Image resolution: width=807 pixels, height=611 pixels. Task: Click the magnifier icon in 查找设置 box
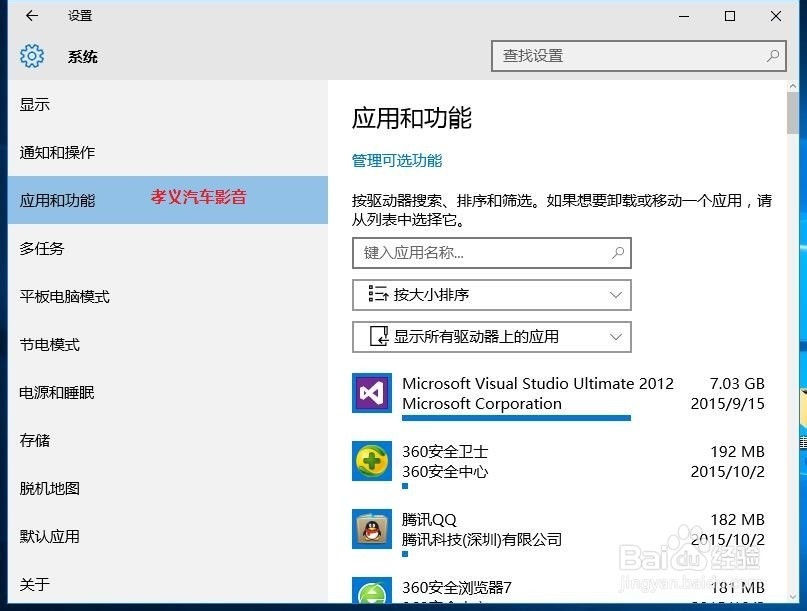coord(773,56)
